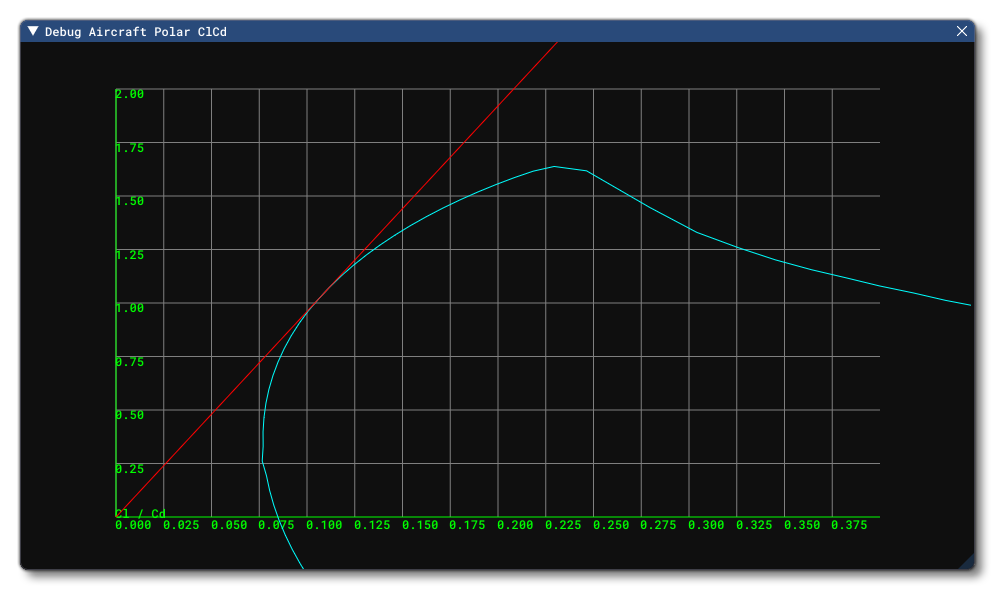Click the 0.25 vertical axis tick label

coord(130,469)
